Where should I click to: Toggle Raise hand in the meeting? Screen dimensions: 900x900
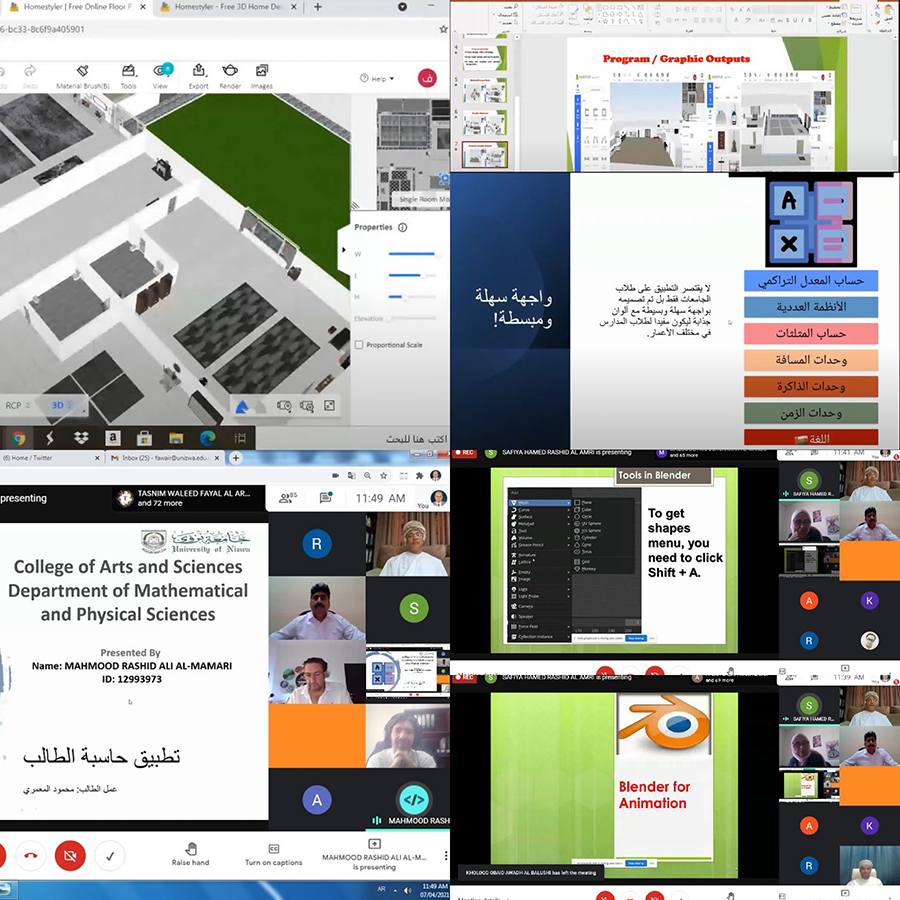click(191, 854)
